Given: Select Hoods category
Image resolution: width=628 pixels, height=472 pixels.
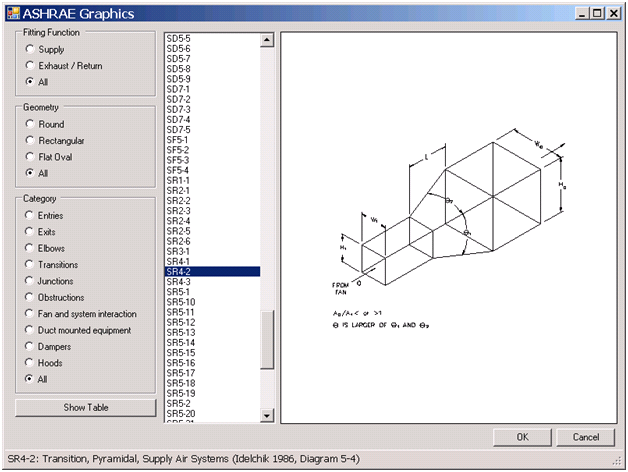Looking at the screenshot, I should tap(29, 363).
